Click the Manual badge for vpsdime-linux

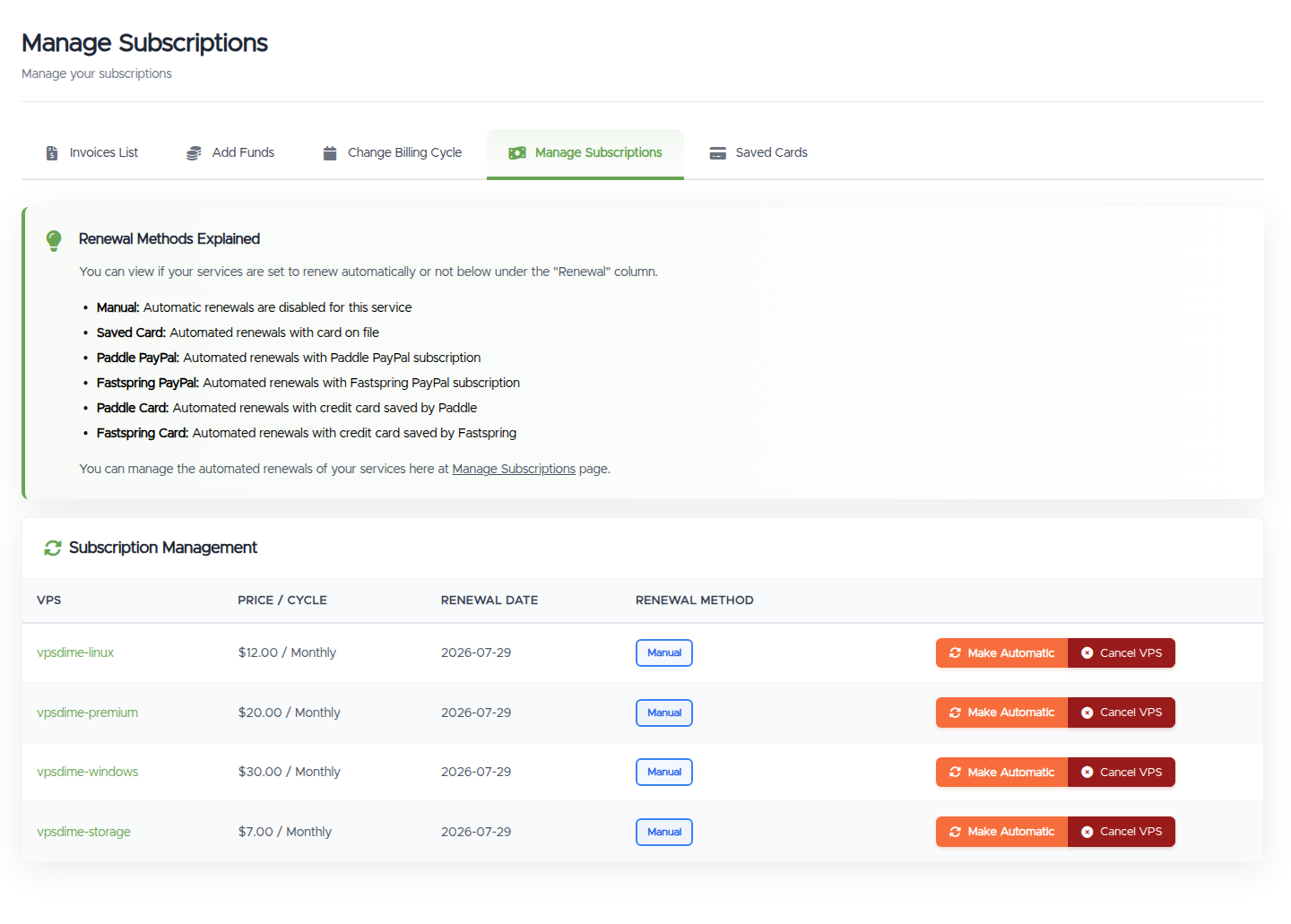pos(664,652)
